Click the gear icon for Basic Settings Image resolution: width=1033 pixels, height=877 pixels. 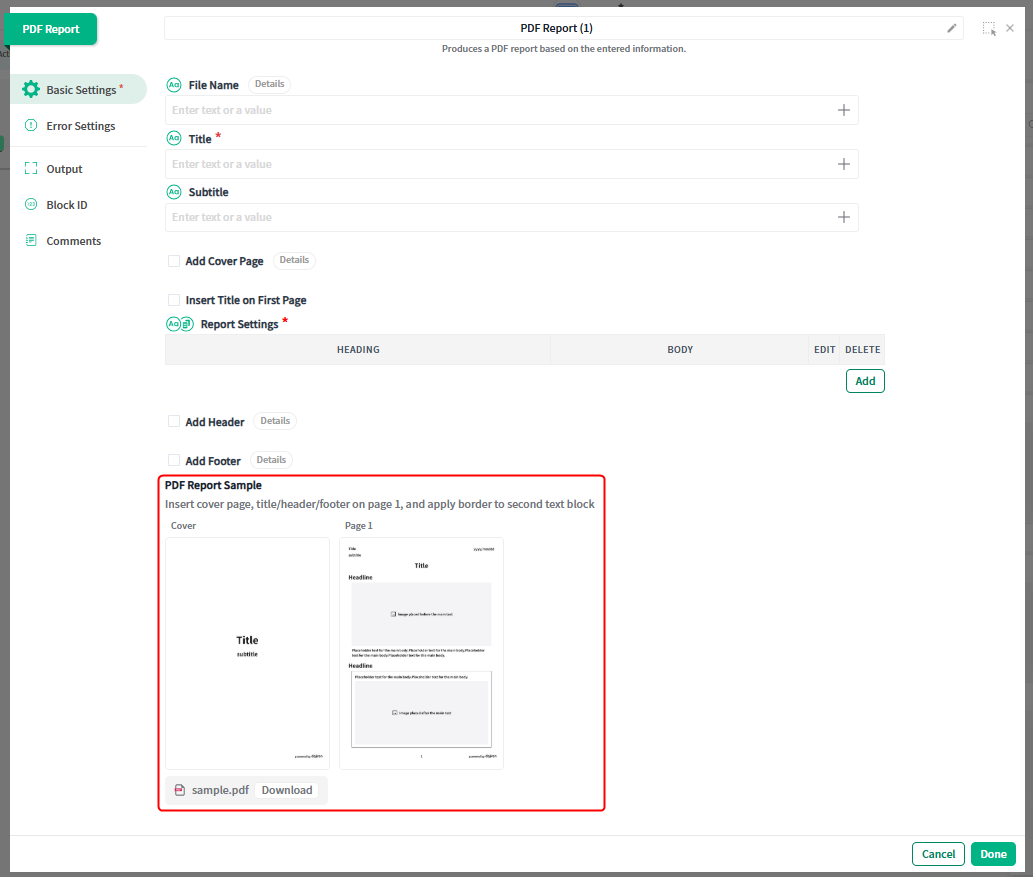[x=31, y=89]
